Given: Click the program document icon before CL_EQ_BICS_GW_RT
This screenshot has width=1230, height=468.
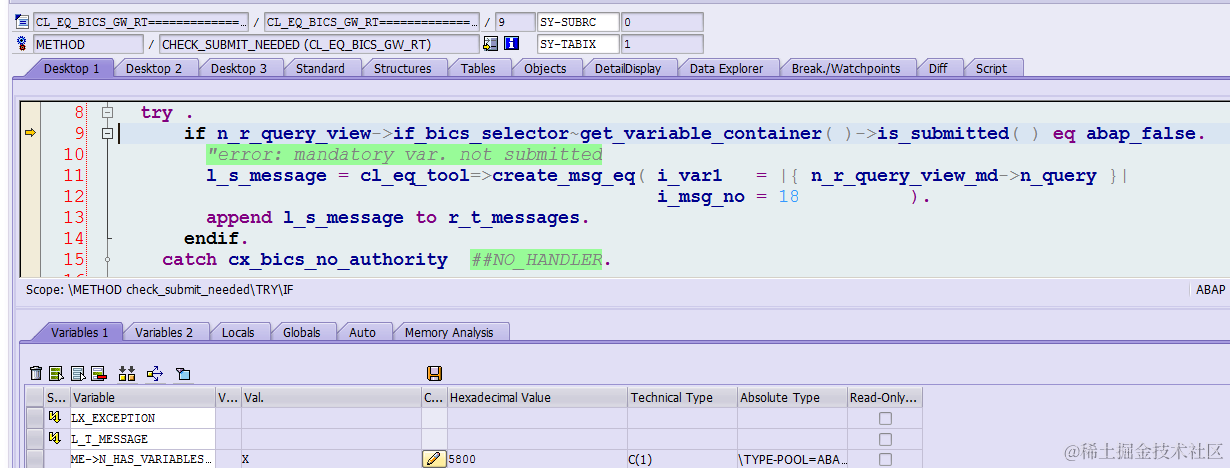Looking at the screenshot, I should point(23,21).
